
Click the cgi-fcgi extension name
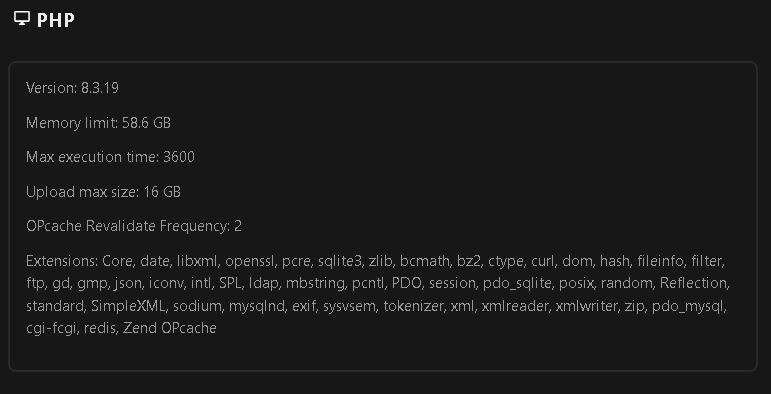(x=51, y=329)
